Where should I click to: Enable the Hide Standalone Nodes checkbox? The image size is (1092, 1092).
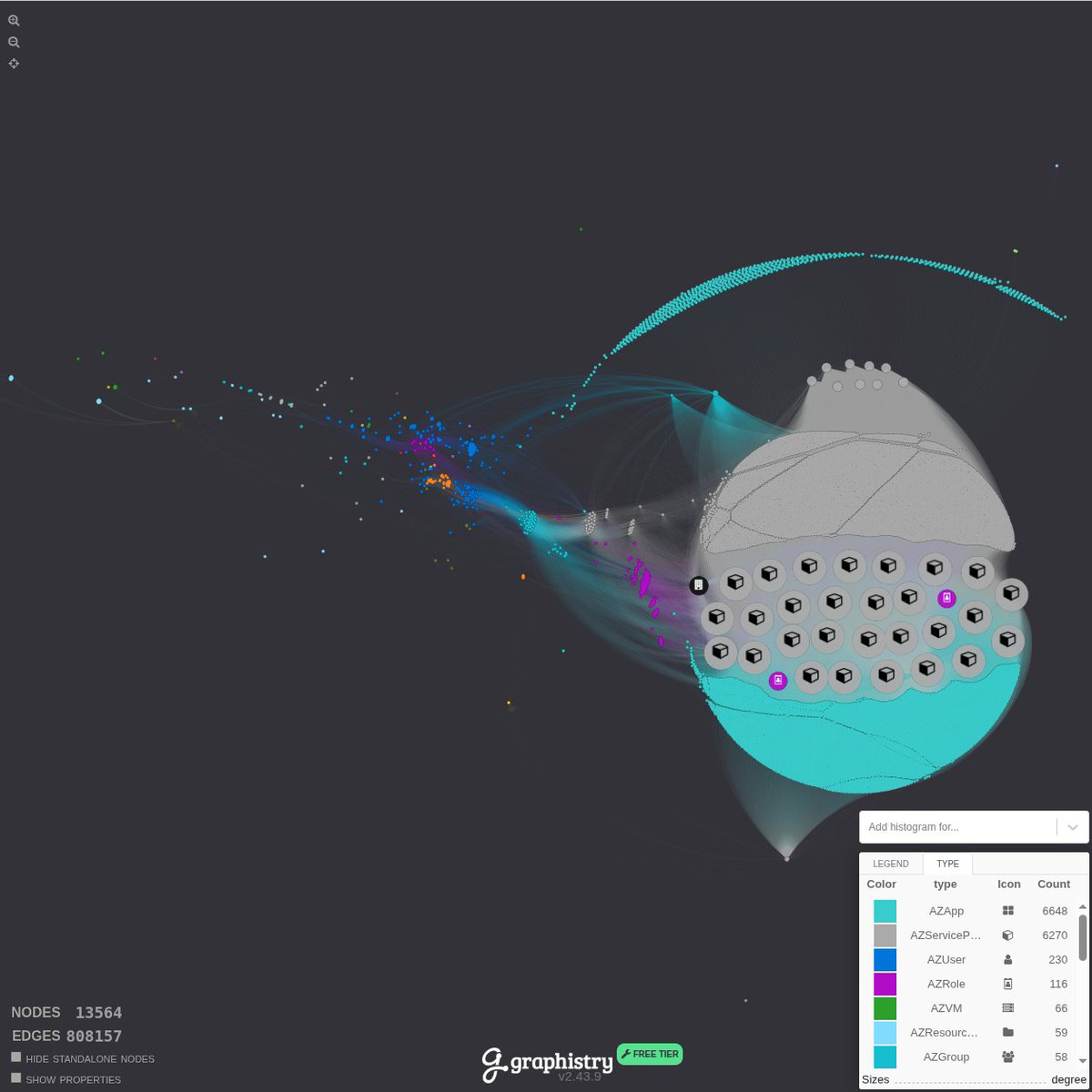(x=15, y=1057)
